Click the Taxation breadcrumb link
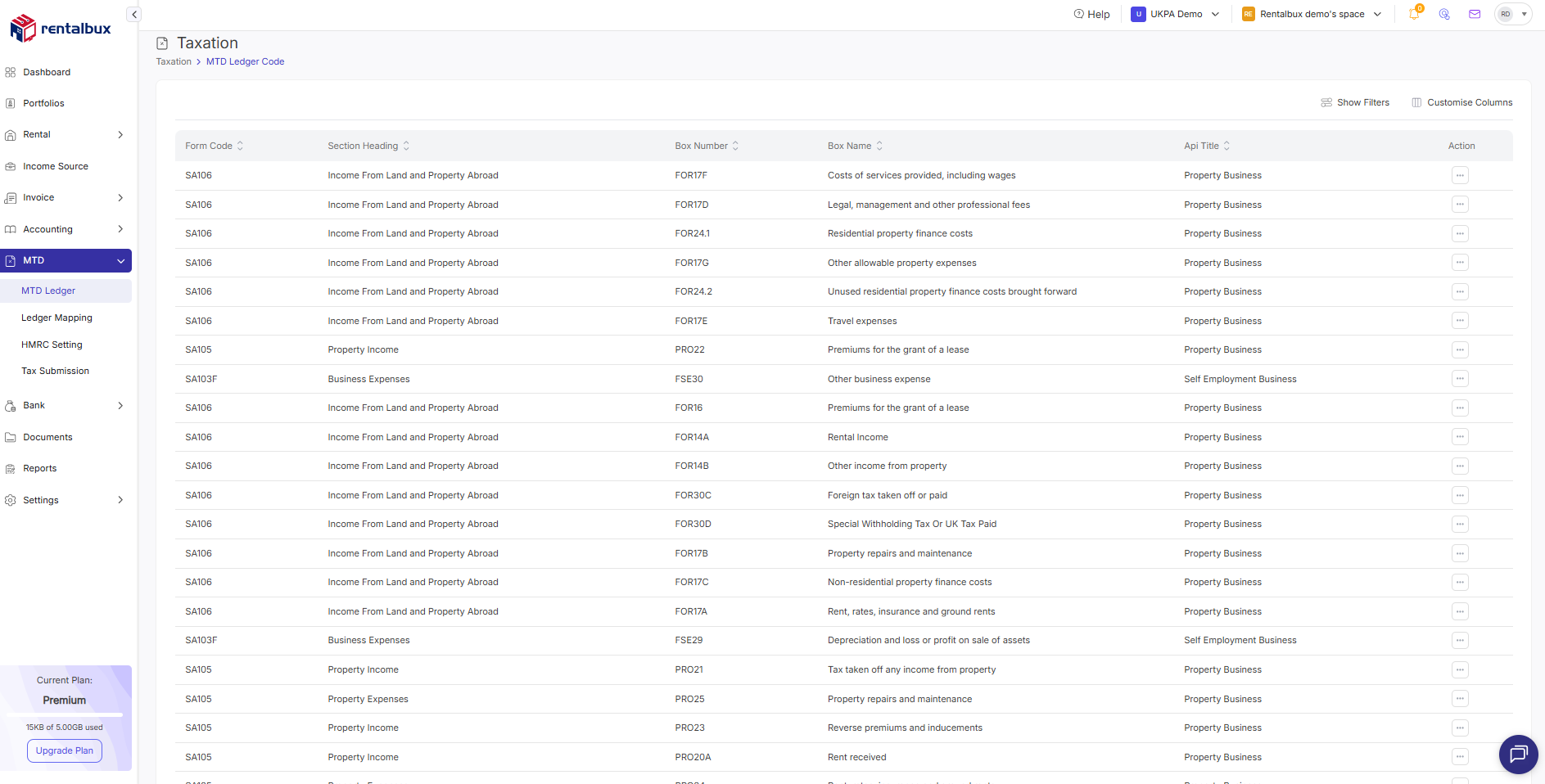Image resolution: width=1545 pixels, height=784 pixels. click(174, 61)
